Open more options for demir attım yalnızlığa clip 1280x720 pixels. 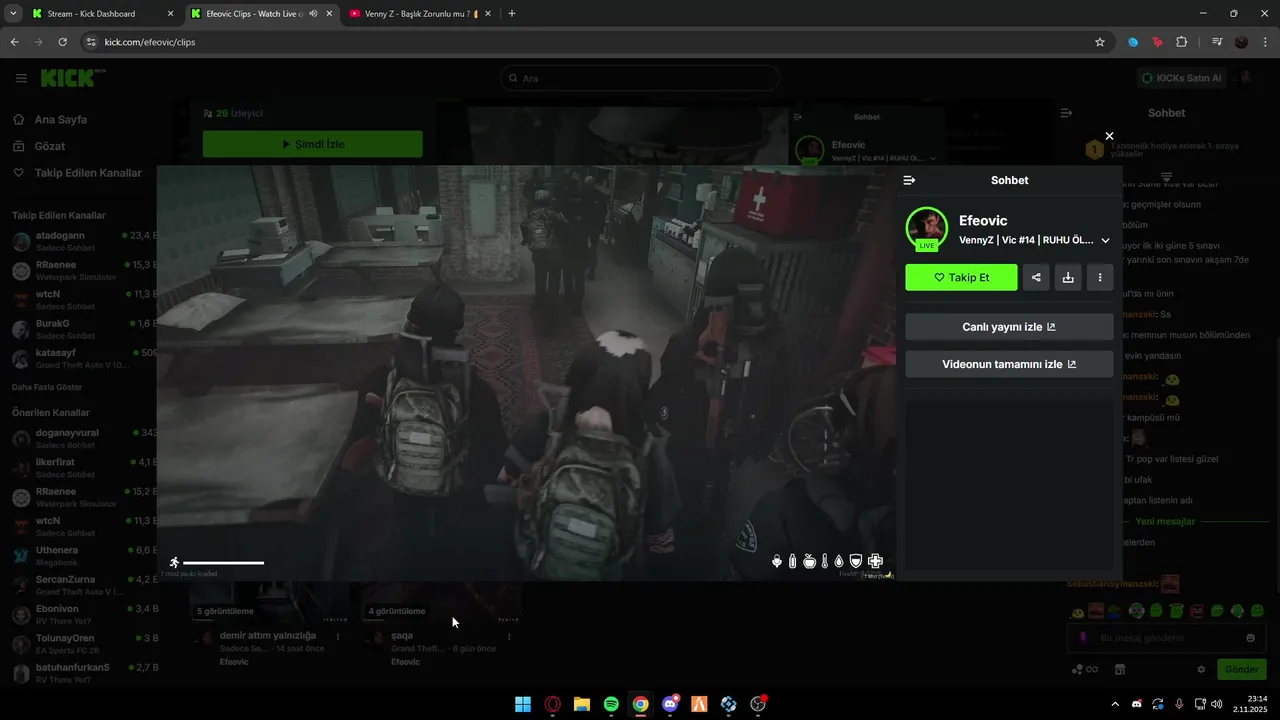click(x=338, y=636)
